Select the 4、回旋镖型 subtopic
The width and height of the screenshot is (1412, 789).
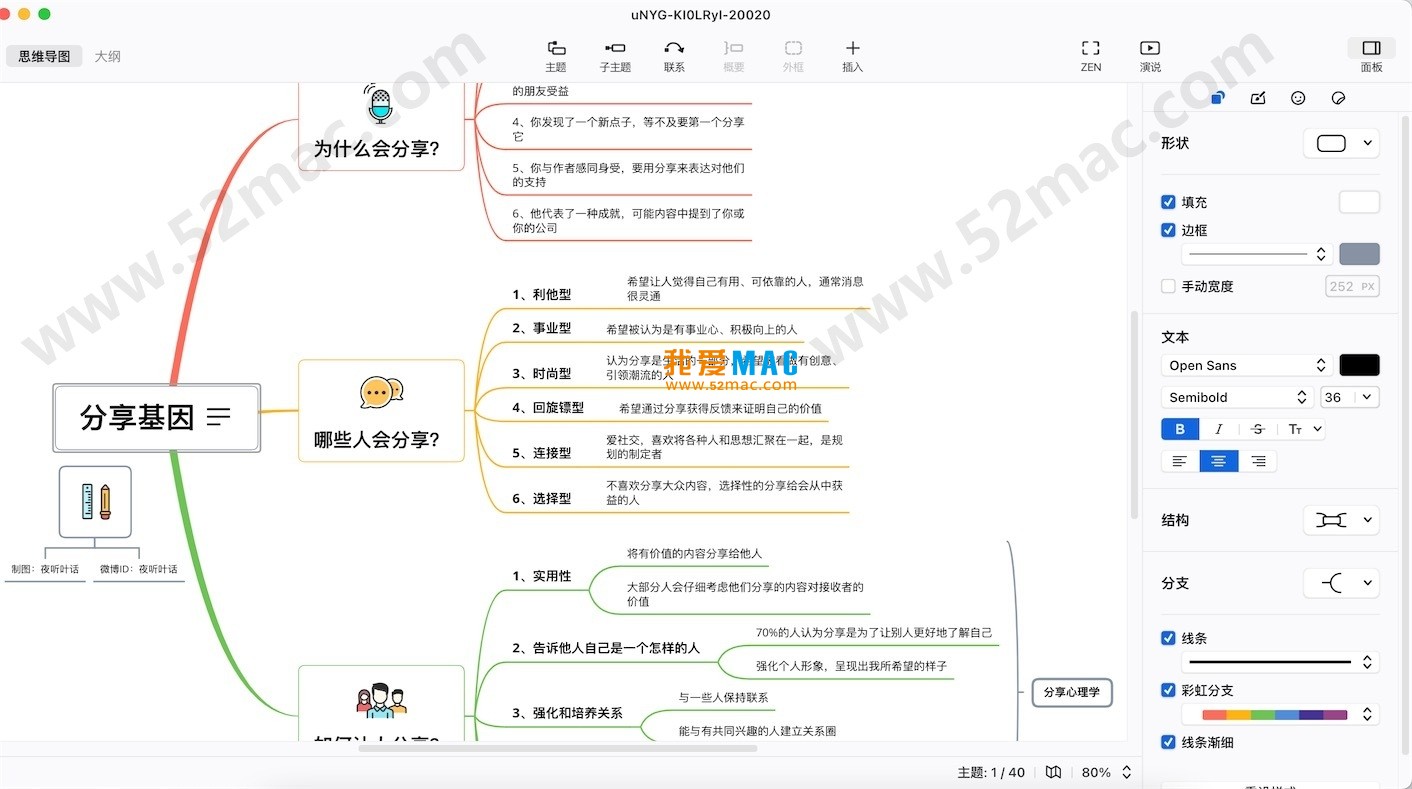548,408
